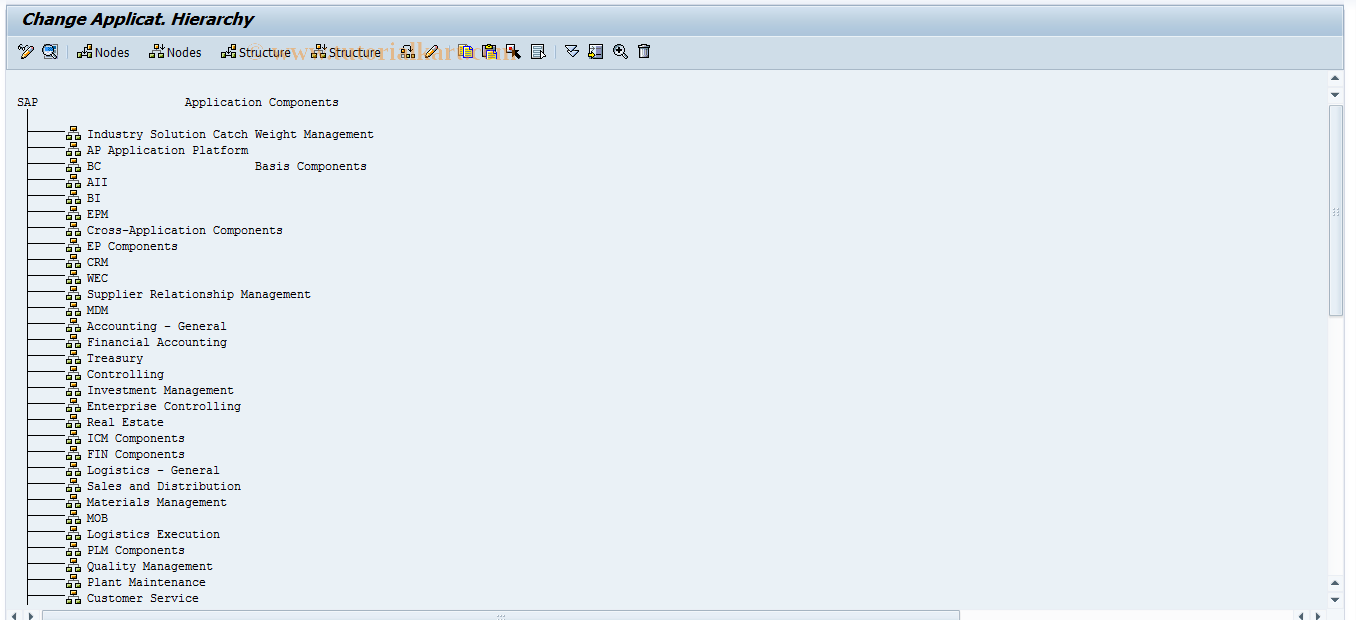Select Materials Management node
The height and width of the screenshot is (620, 1356).
click(157, 502)
